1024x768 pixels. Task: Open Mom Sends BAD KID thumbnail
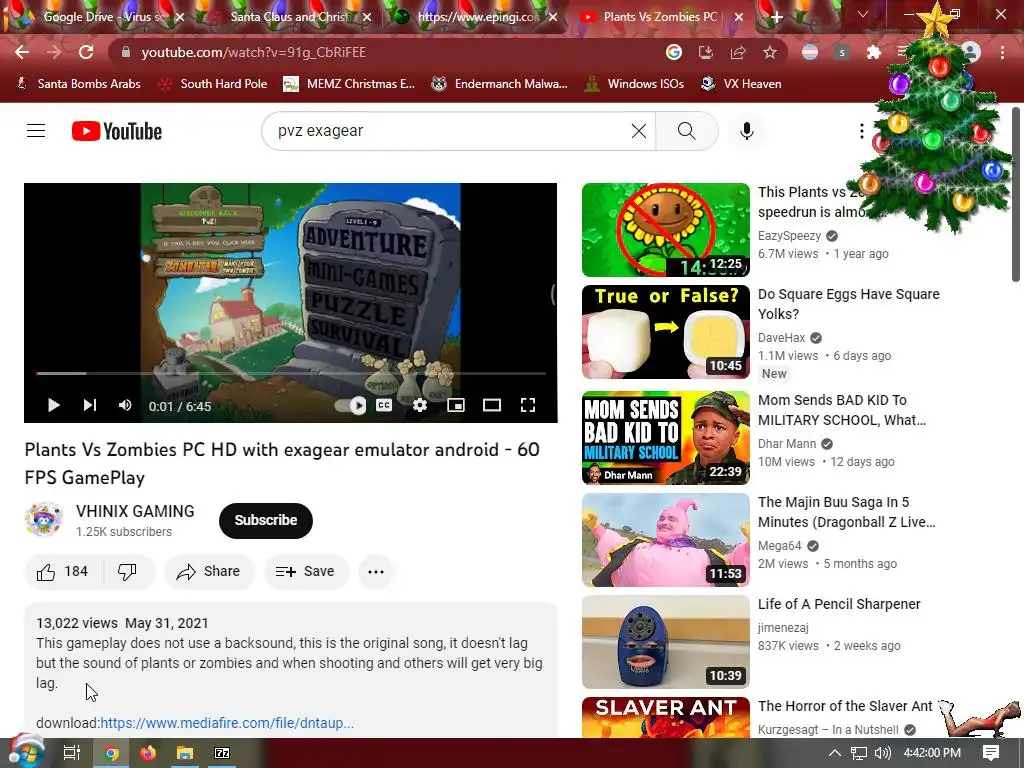point(665,438)
